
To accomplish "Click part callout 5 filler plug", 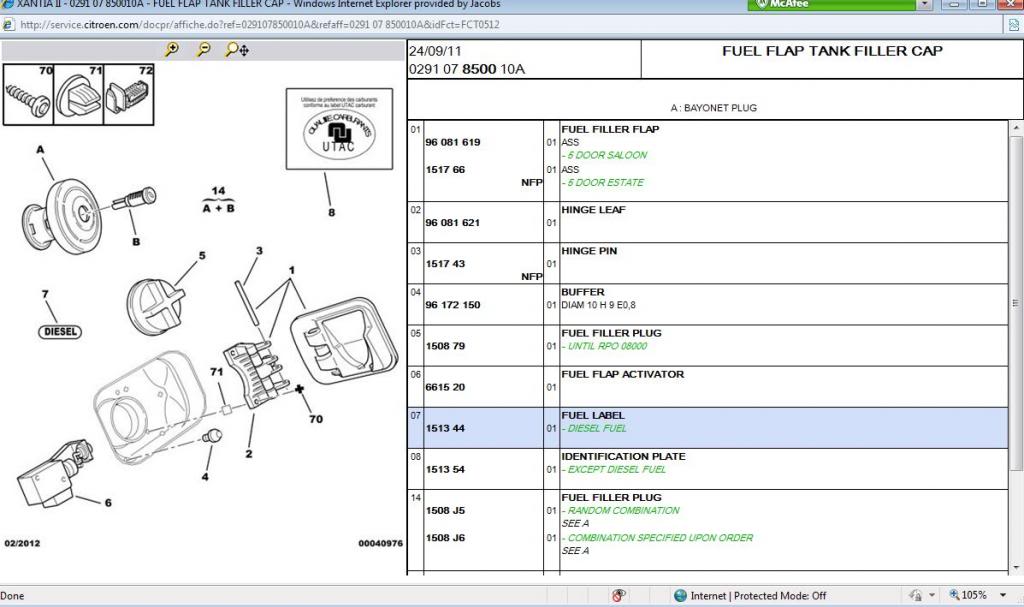I will (202, 255).
